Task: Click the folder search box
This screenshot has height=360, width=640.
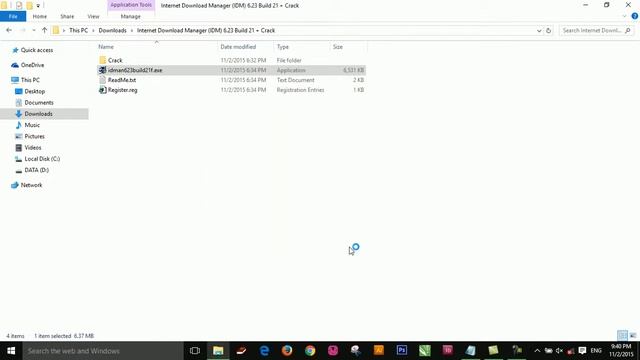Action: pyautogui.click(x=596, y=31)
